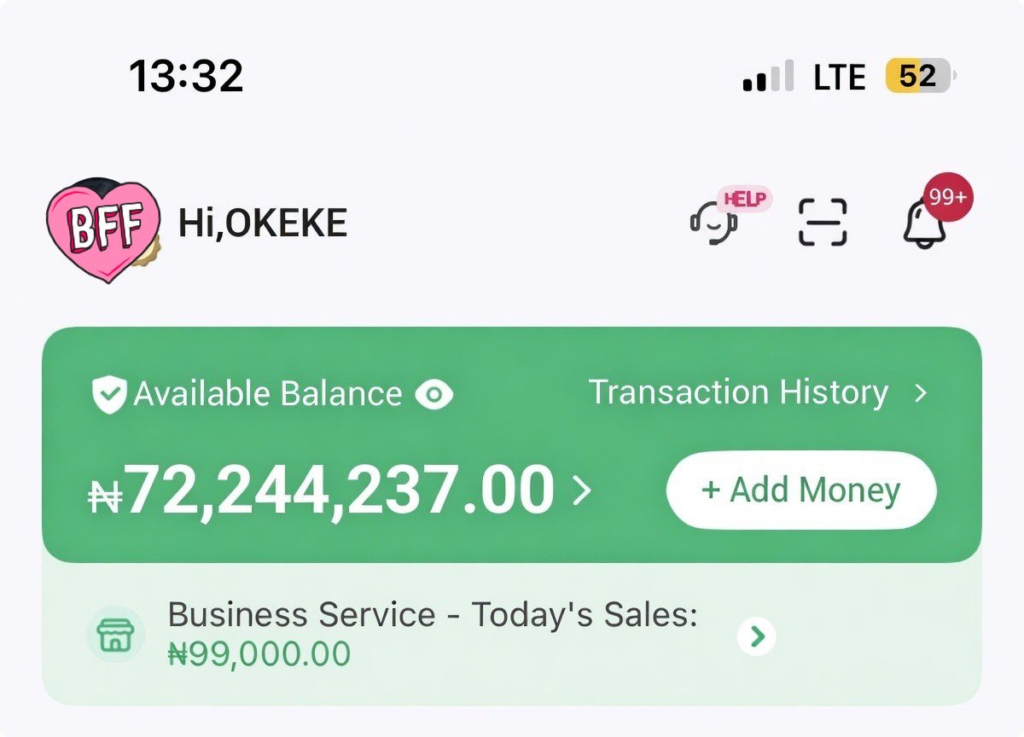Image resolution: width=1024 pixels, height=737 pixels.
Task: Open Transaction History
Action: (738, 393)
